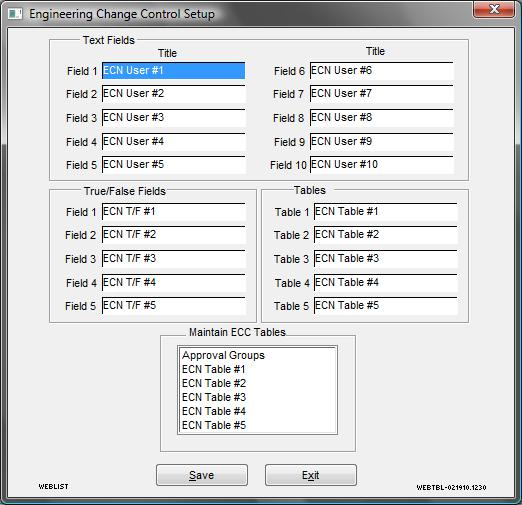Click the 'ECN User #6' title field

point(382,71)
